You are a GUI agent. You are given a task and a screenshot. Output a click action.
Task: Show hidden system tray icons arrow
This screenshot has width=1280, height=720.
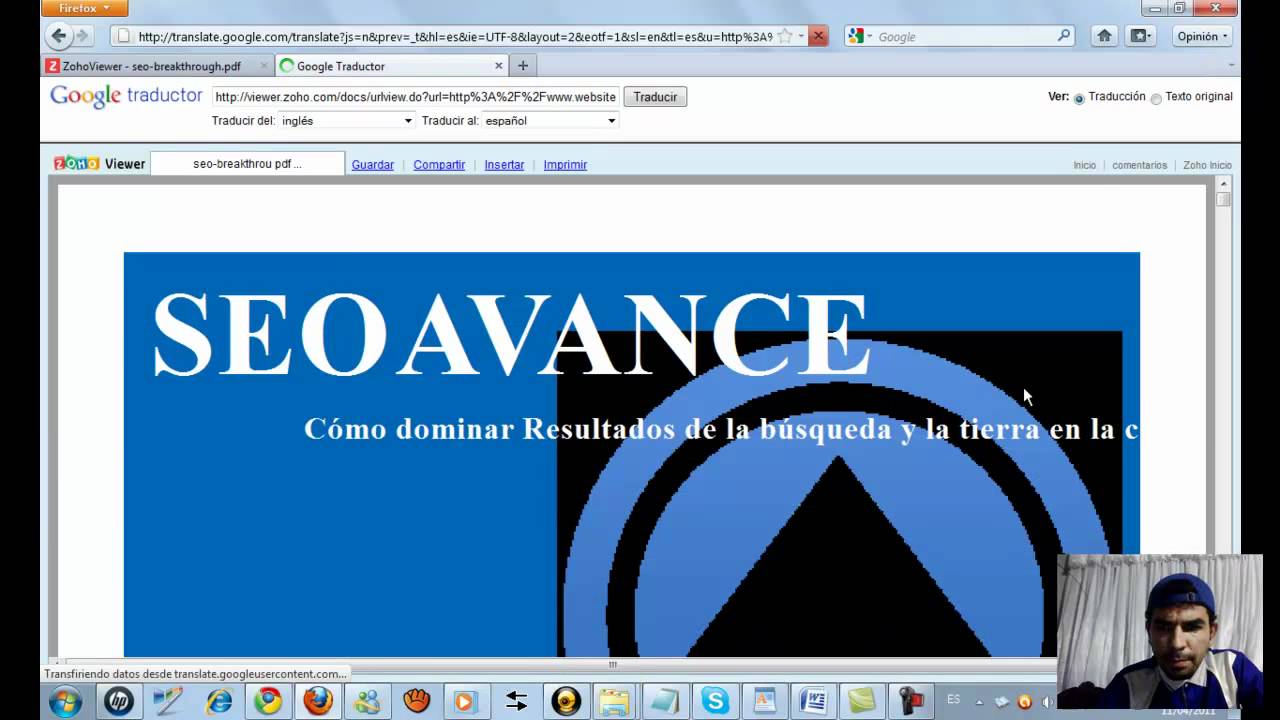tap(979, 701)
